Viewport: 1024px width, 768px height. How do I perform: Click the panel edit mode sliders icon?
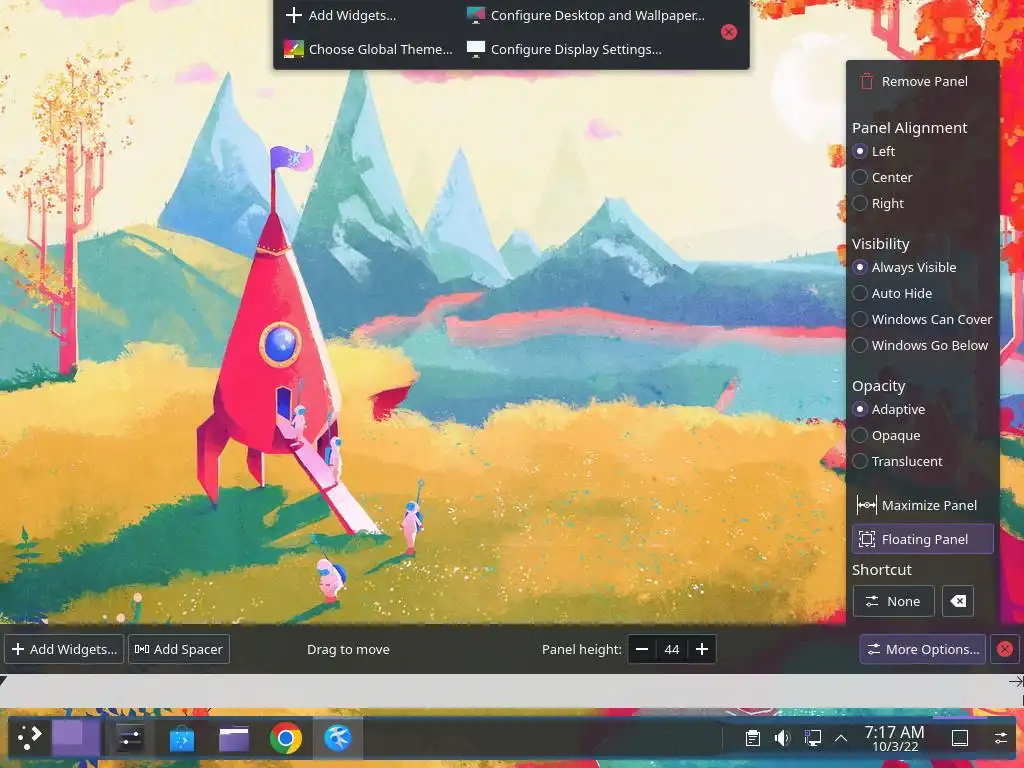(x=1000, y=738)
